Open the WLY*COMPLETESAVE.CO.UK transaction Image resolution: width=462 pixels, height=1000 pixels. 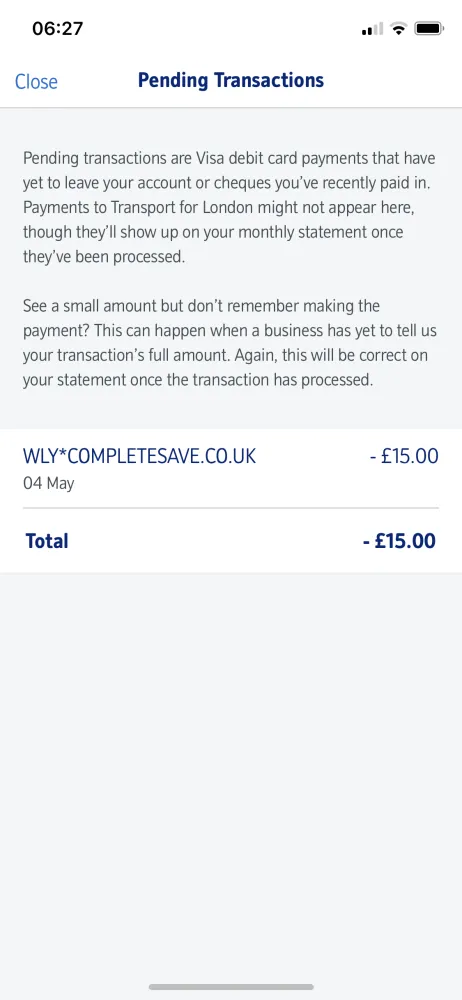coord(231,469)
